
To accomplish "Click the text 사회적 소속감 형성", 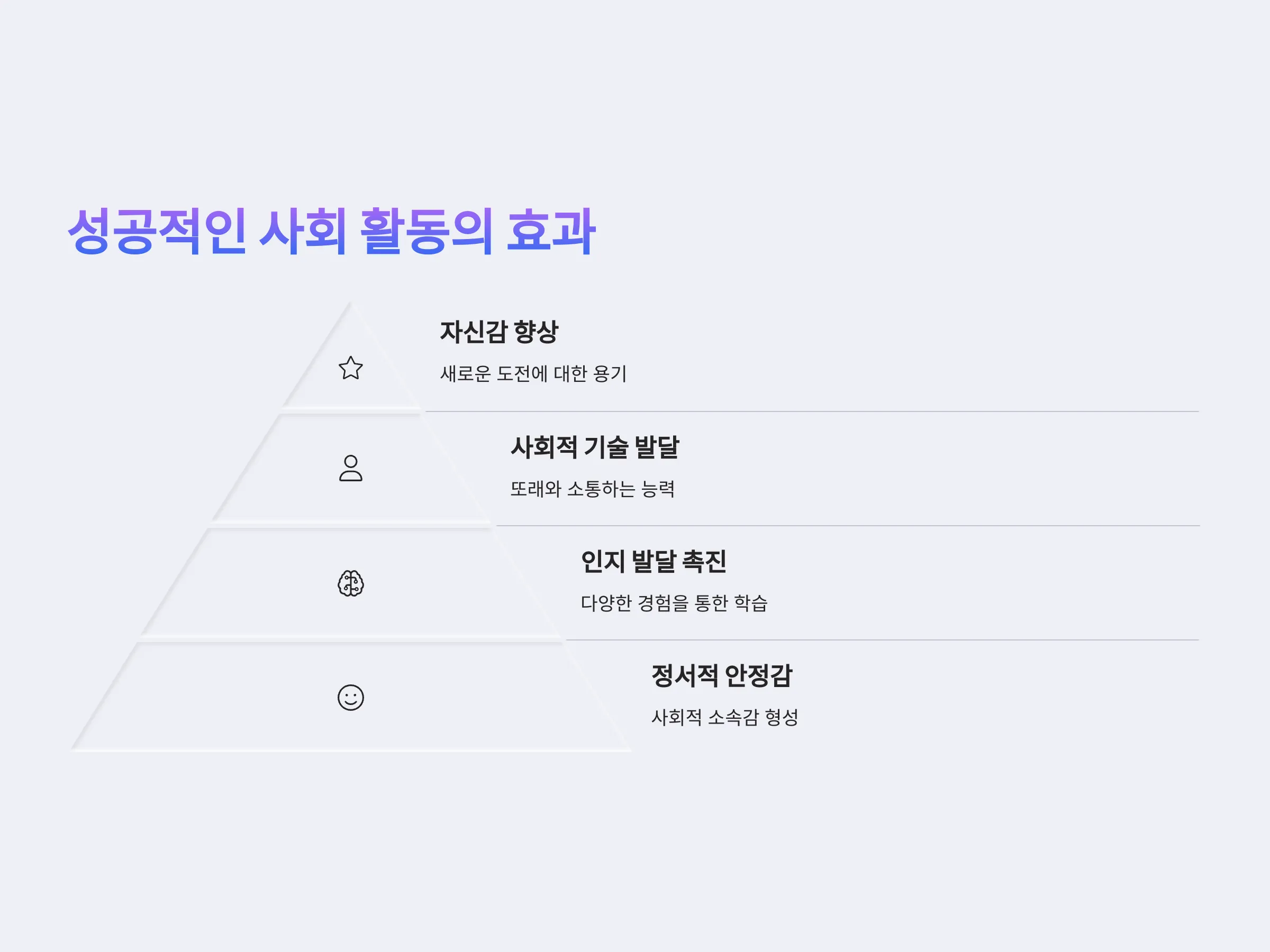I will point(724,717).
